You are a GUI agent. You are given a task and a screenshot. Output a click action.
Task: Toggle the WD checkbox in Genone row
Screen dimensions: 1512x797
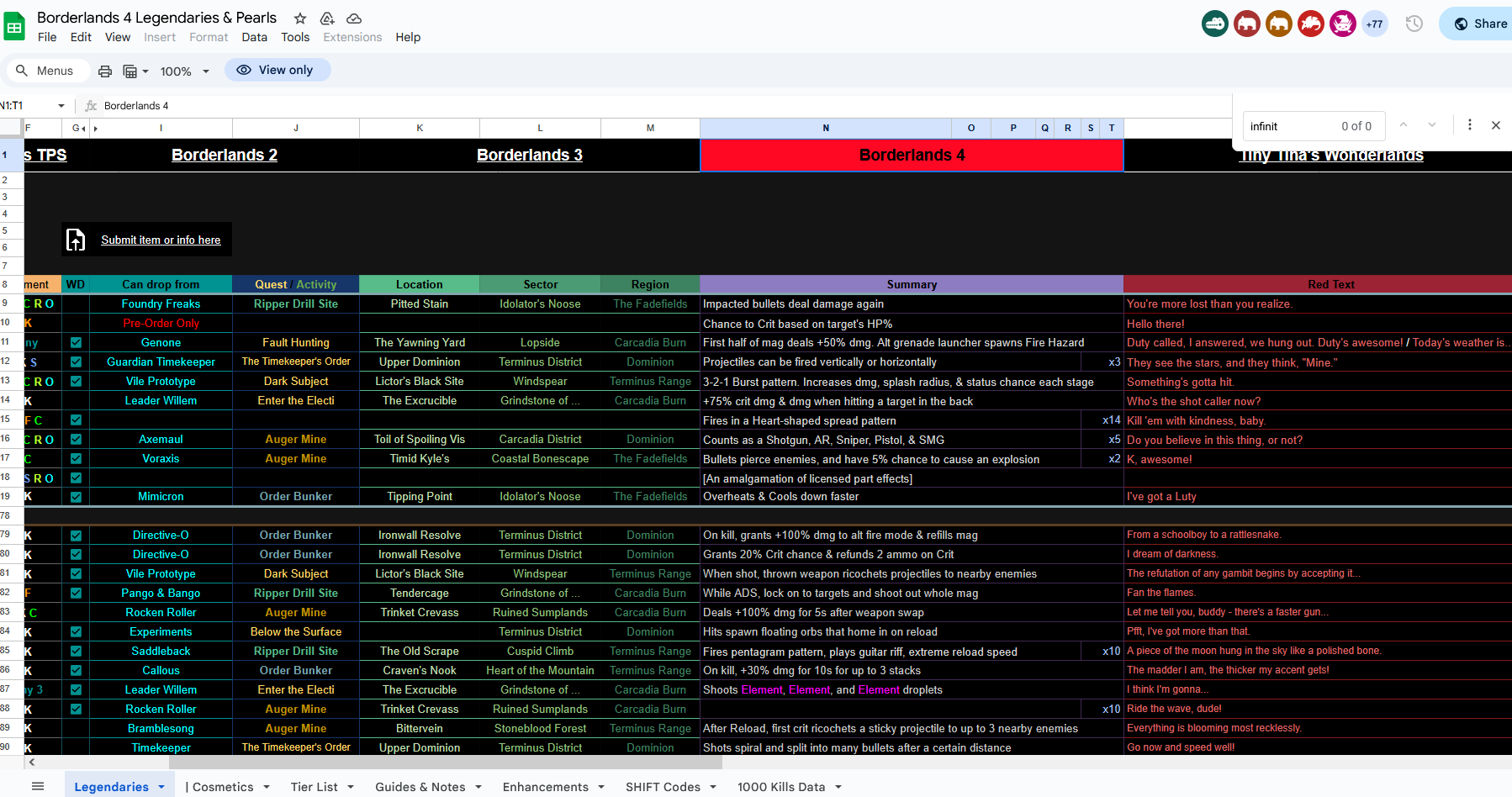click(76, 342)
